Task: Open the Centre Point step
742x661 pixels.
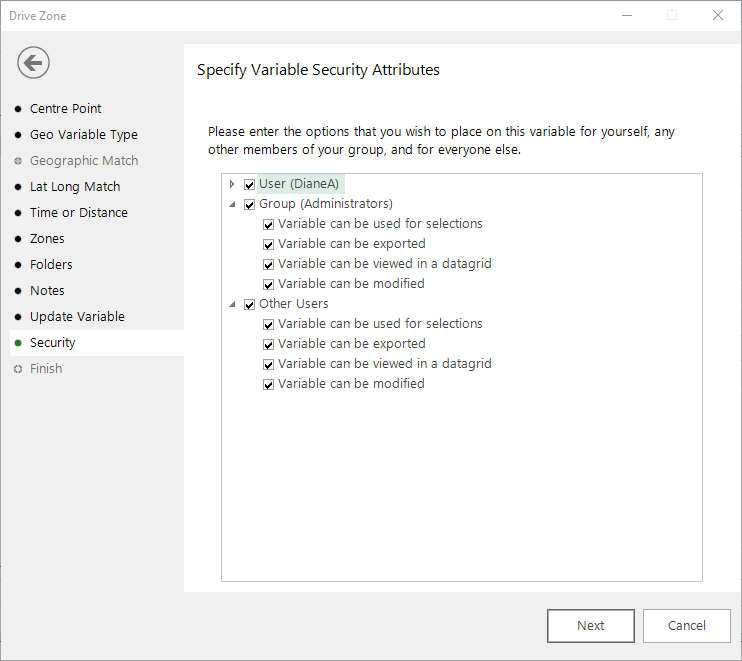Action: click(65, 108)
